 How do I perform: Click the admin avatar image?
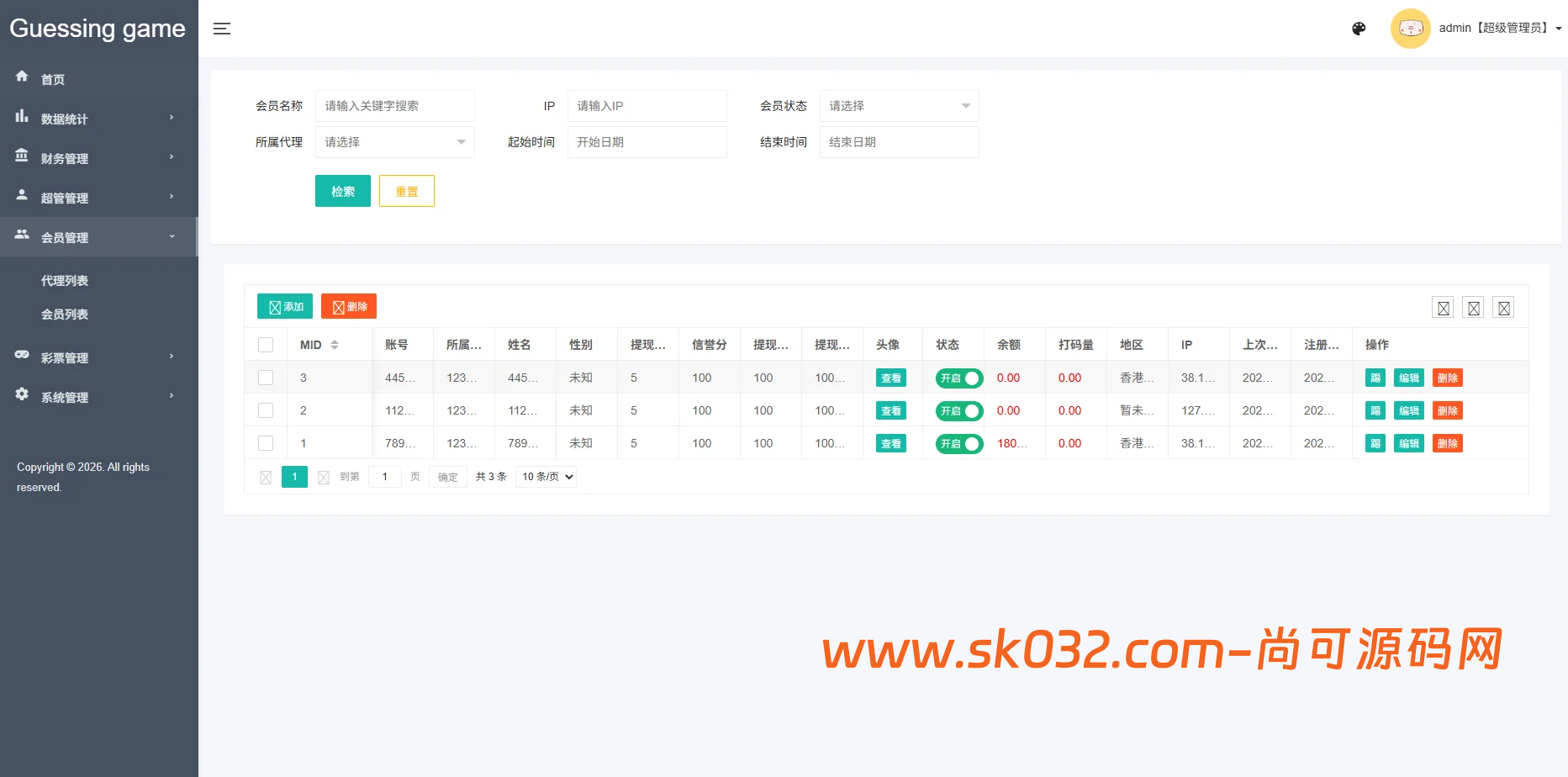click(1410, 29)
